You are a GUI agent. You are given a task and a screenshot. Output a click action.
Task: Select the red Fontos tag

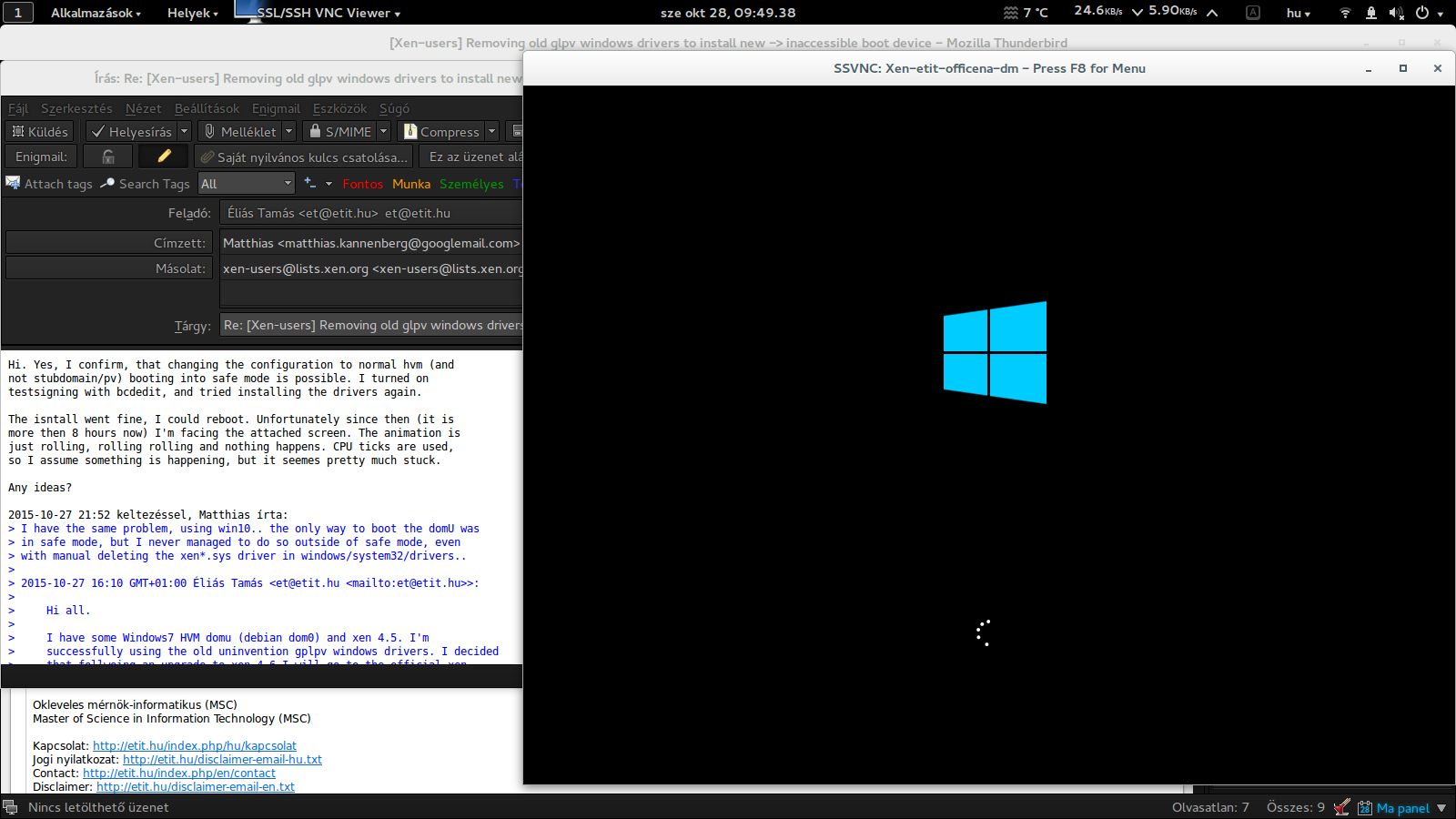362,184
